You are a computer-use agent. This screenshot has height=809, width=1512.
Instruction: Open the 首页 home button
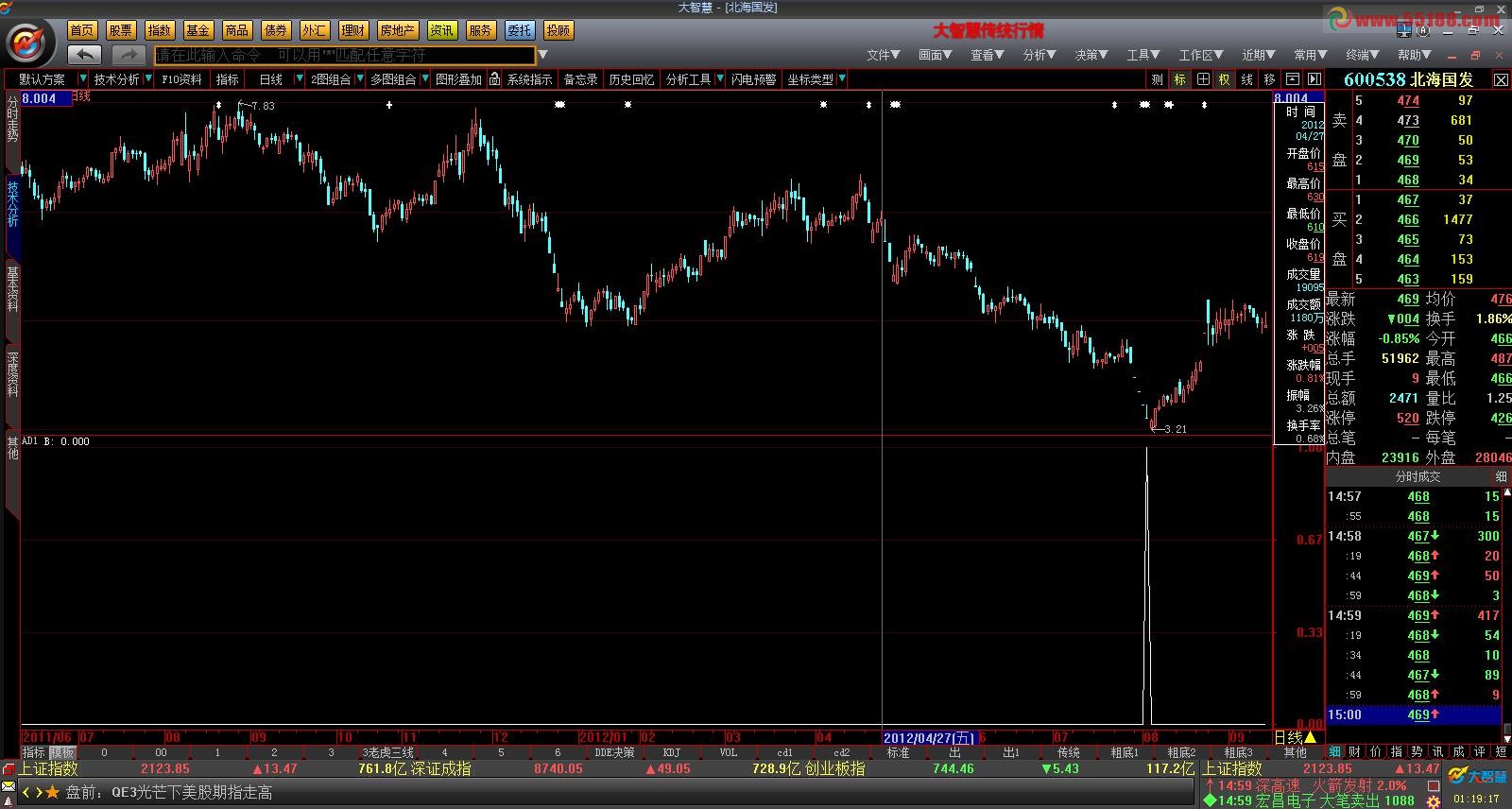[x=82, y=30]
